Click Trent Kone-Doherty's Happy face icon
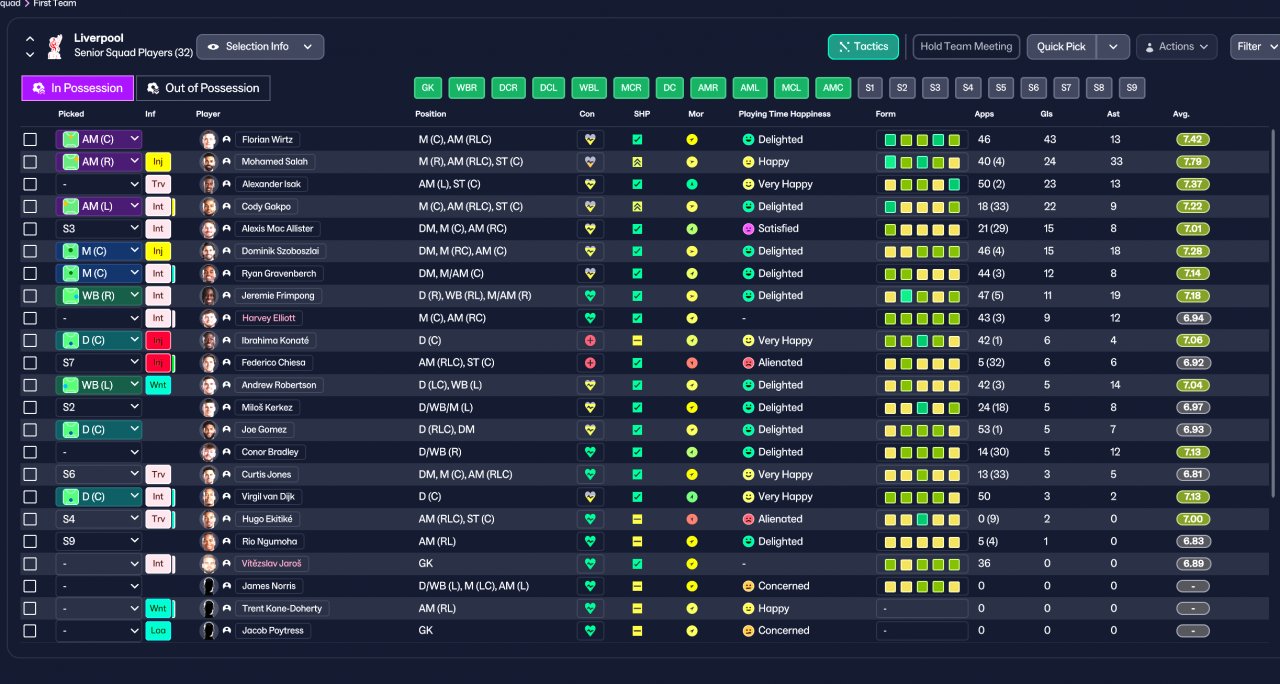1280x684 pixels. (748, 608)
